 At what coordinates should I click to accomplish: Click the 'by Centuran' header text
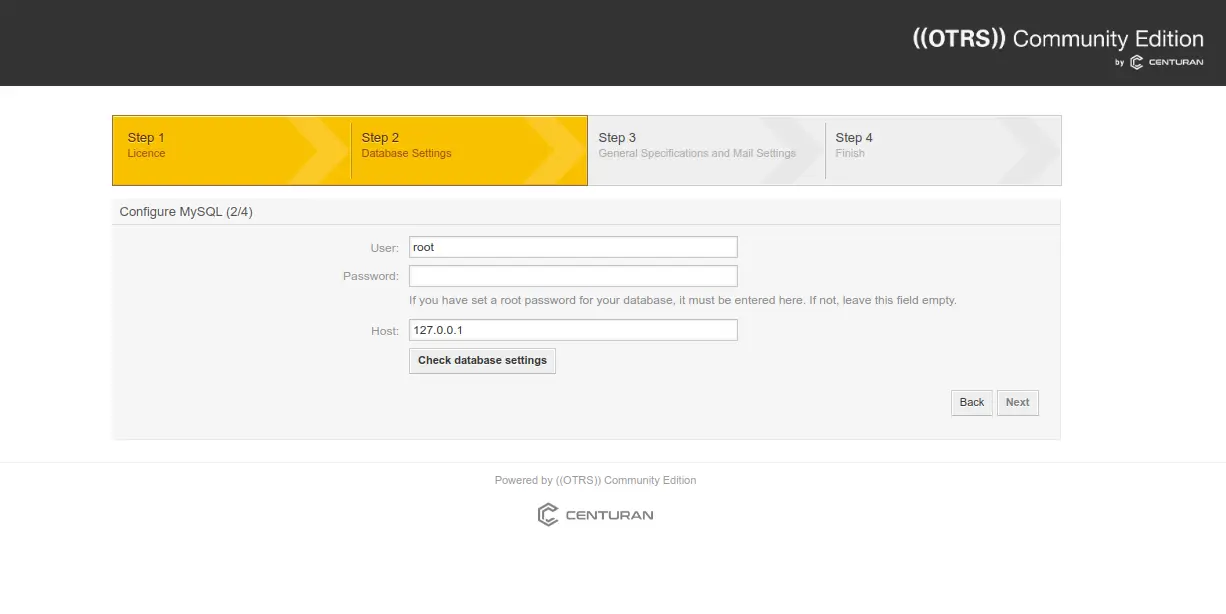coord(1159,63)
